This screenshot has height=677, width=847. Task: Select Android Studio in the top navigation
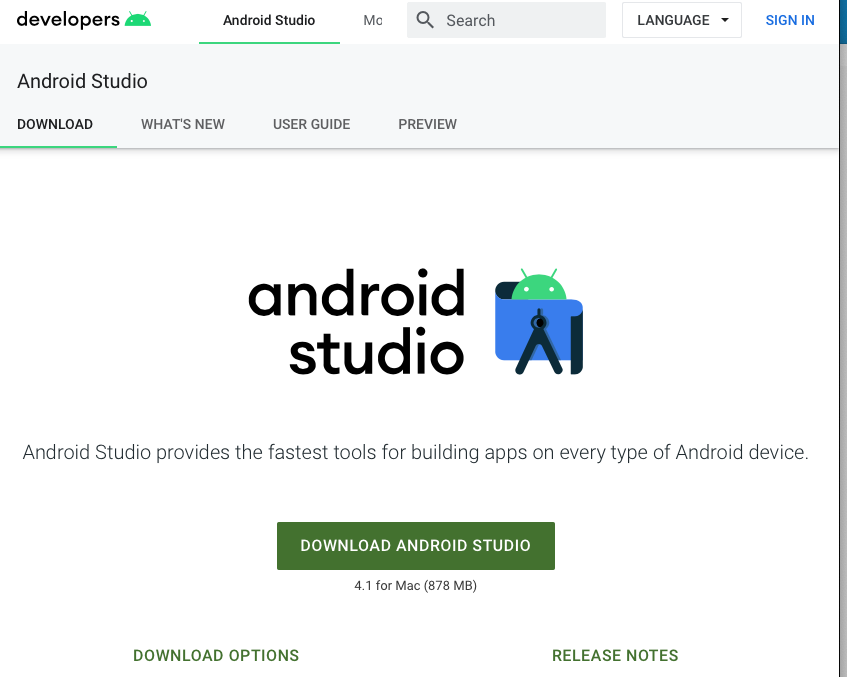[x=268, y=20]
